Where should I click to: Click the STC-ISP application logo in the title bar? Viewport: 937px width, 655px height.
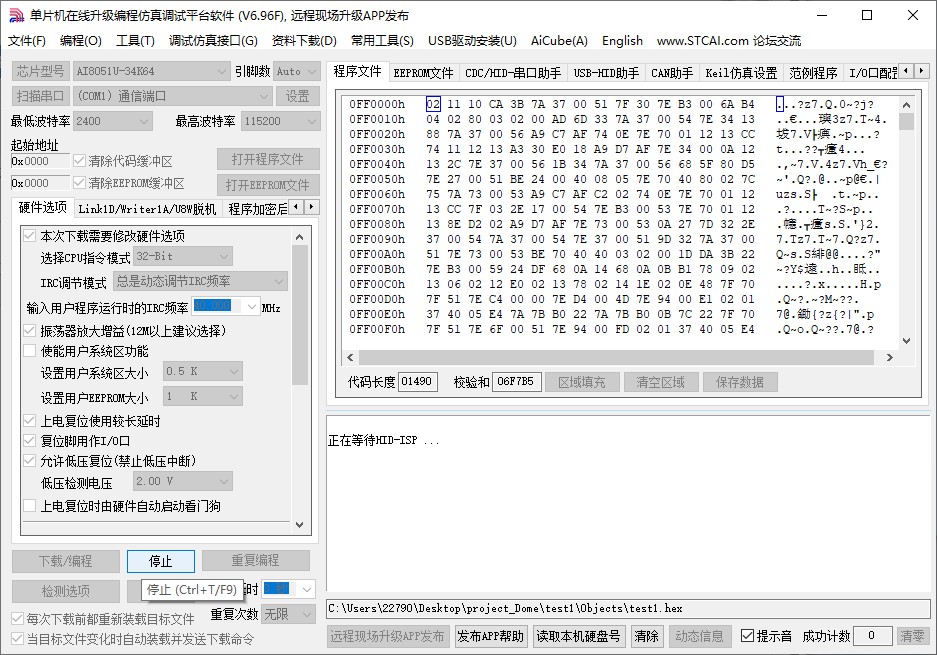pos(15,15)
